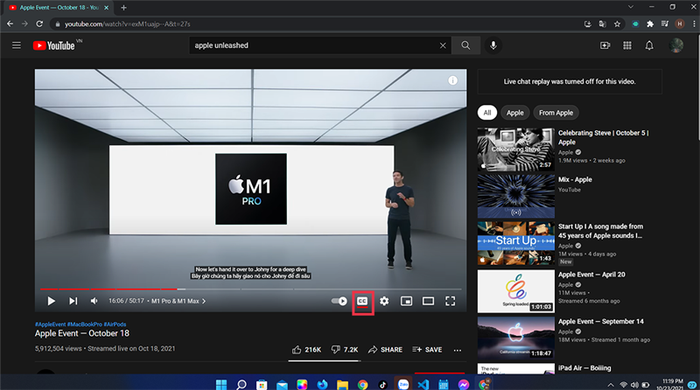Select the From Apple filter chip
This screenshot has height=390, width=700.
click(x=556, y=113)
